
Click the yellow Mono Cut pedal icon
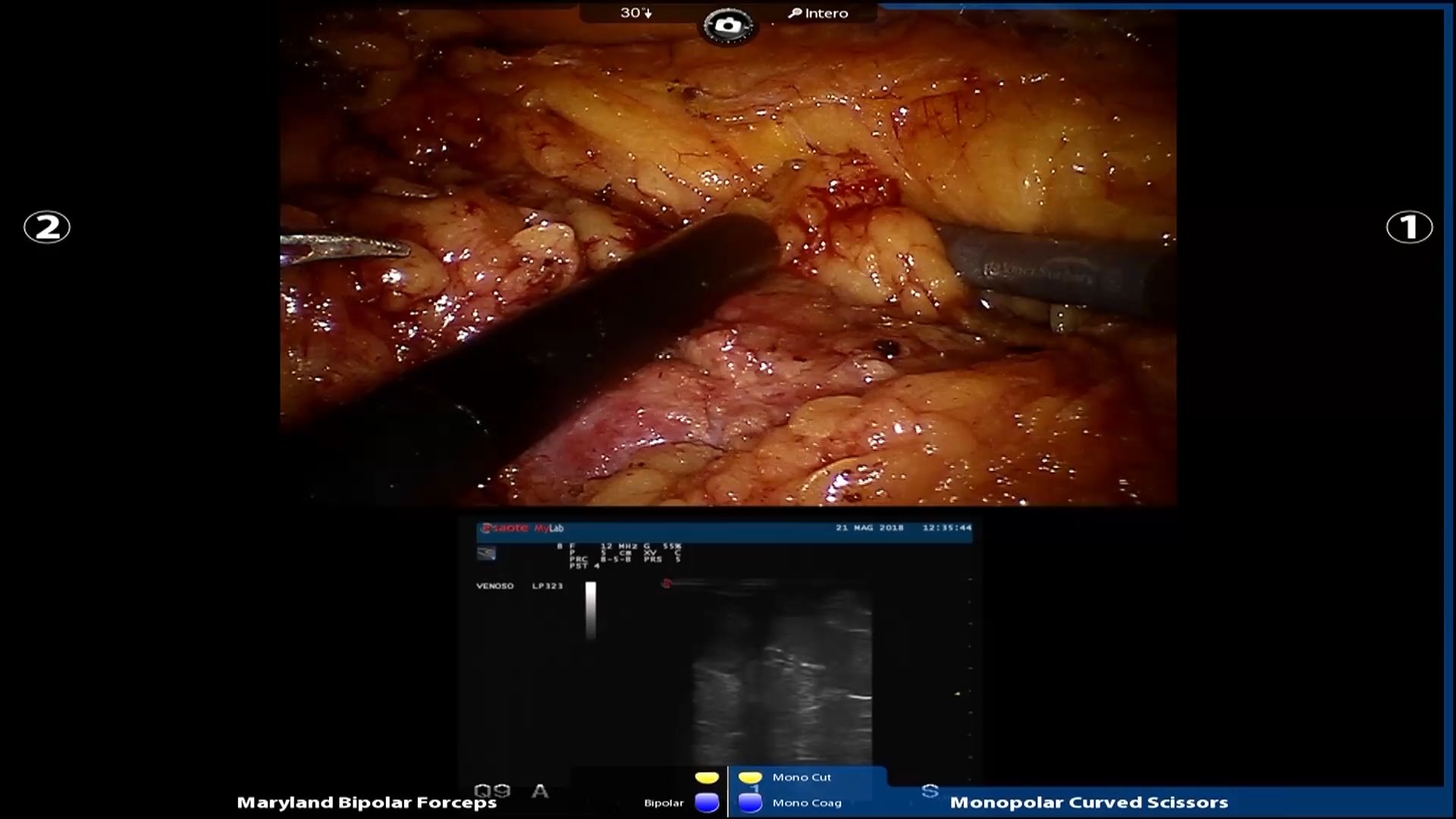point(750,777)
